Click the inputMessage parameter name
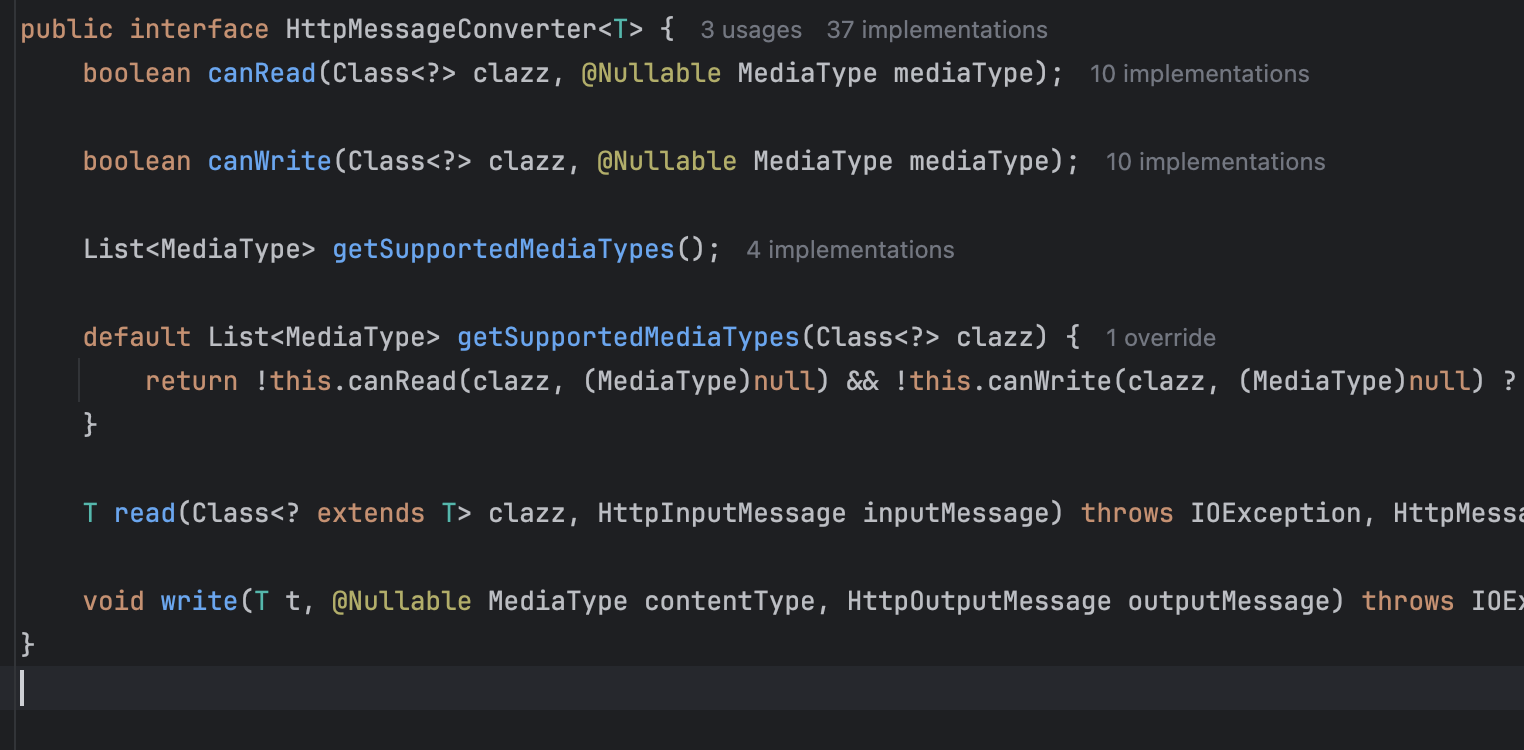 [955, 513]
